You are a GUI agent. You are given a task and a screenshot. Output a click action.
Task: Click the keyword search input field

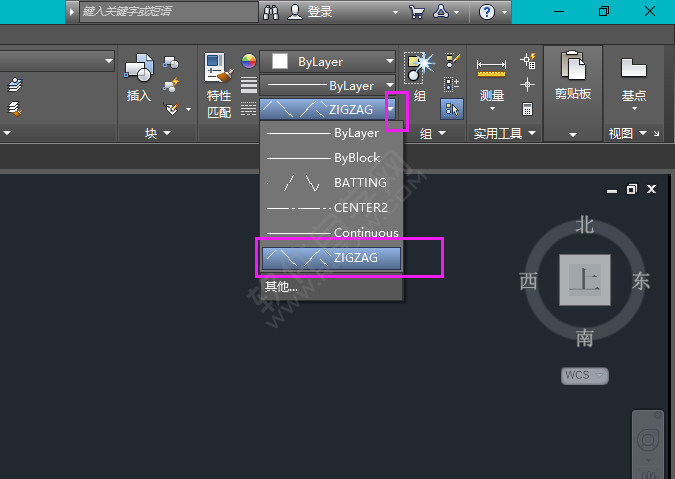169,12
